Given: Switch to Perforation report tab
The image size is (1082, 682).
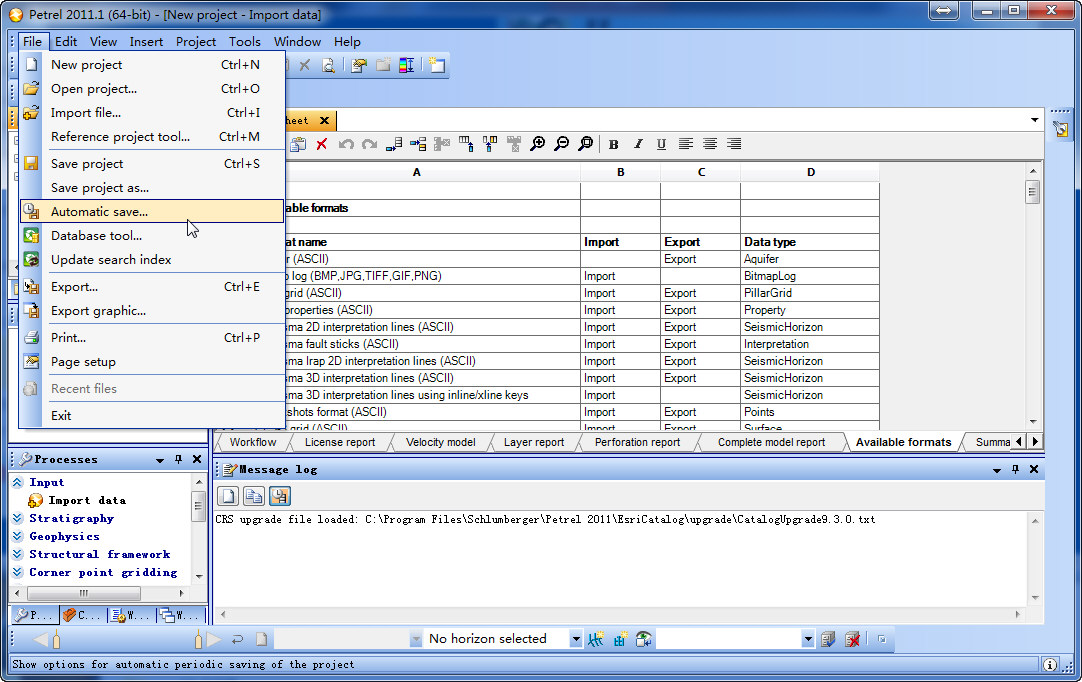Looking at the screenshot, I should (x=637, y=442).
